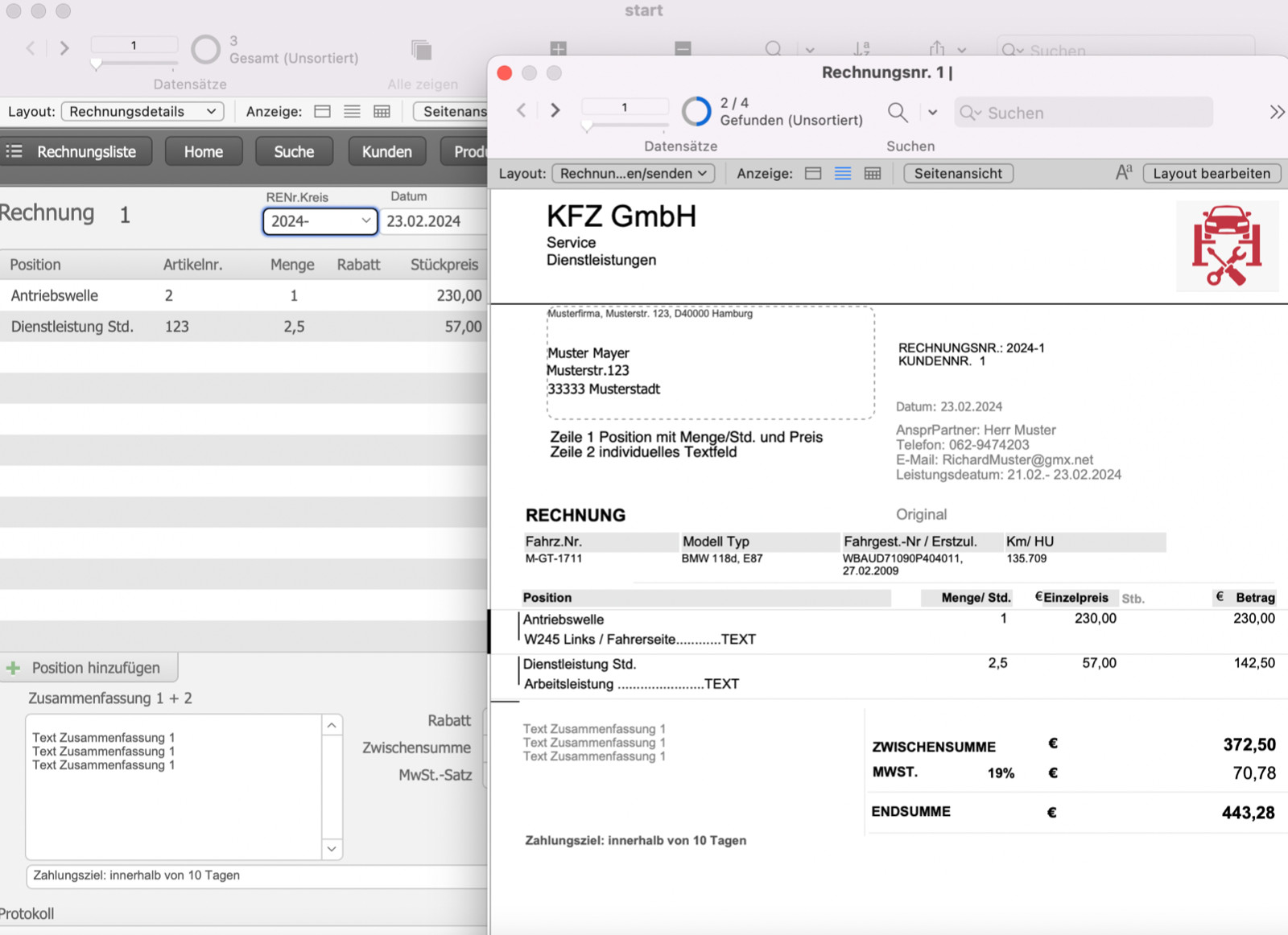Viewport: 1288px width, 935px height.
Task: Click delete record minus icon in start window
Action: click(683, 48)
